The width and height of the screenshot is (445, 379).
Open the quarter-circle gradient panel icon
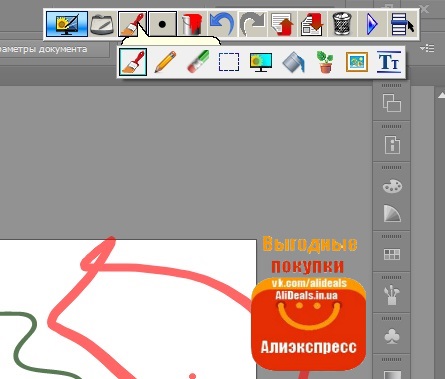(x=392, y=214)
